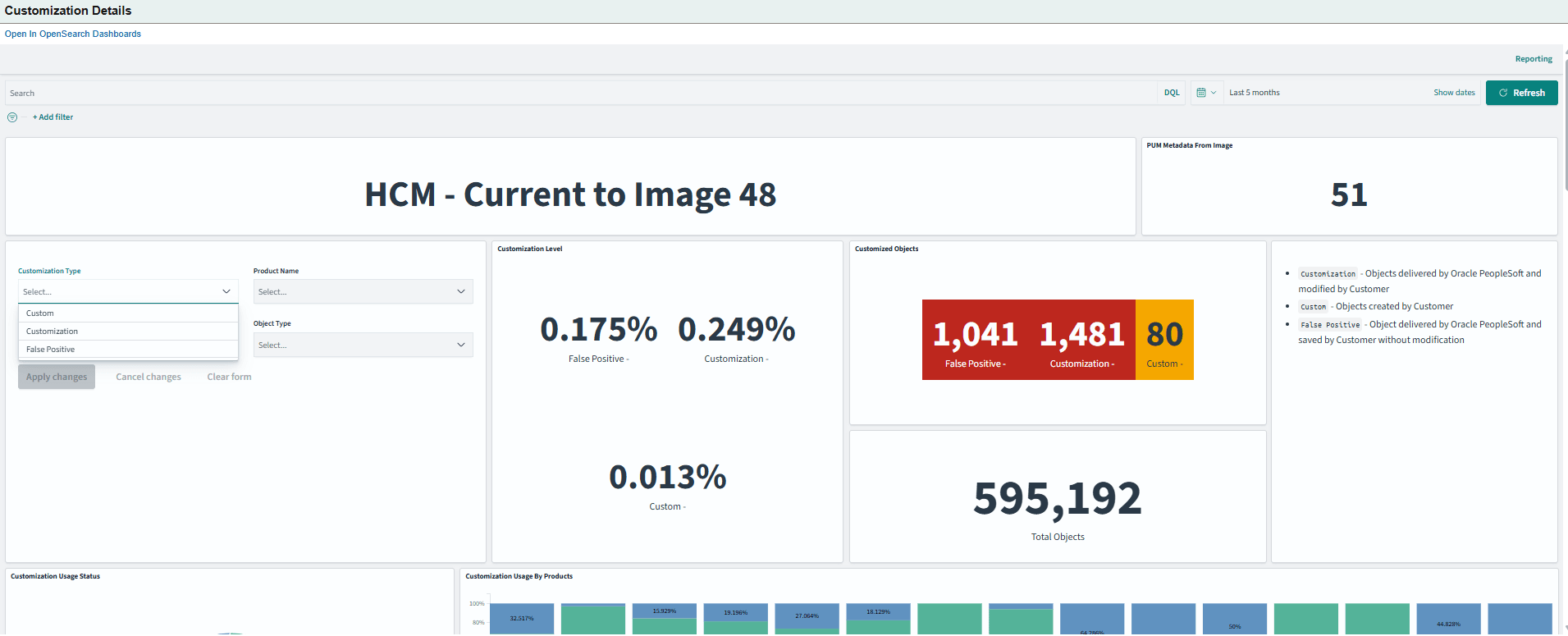
Task: Select Last 5 months time range
Action: coord(1254,93)
